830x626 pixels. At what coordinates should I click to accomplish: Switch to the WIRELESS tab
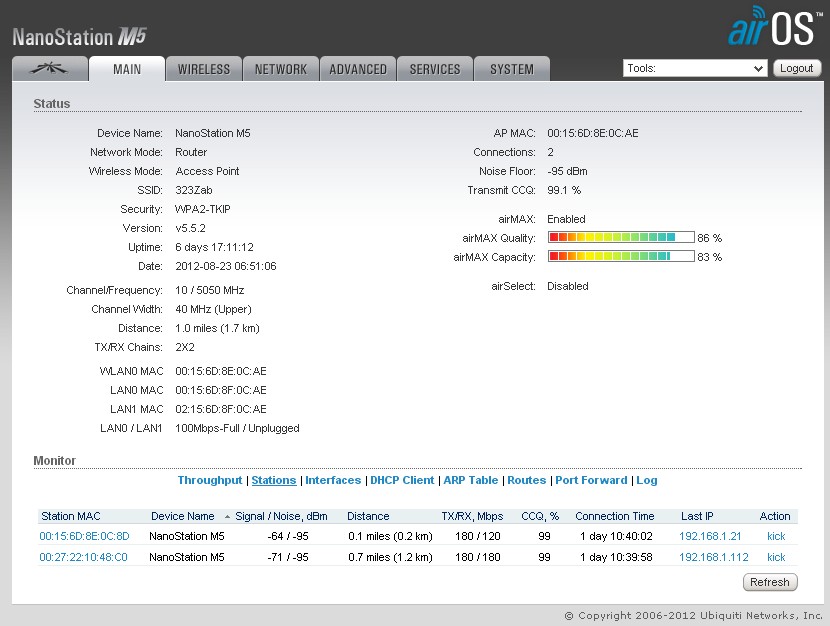click(x=204, y=69)
